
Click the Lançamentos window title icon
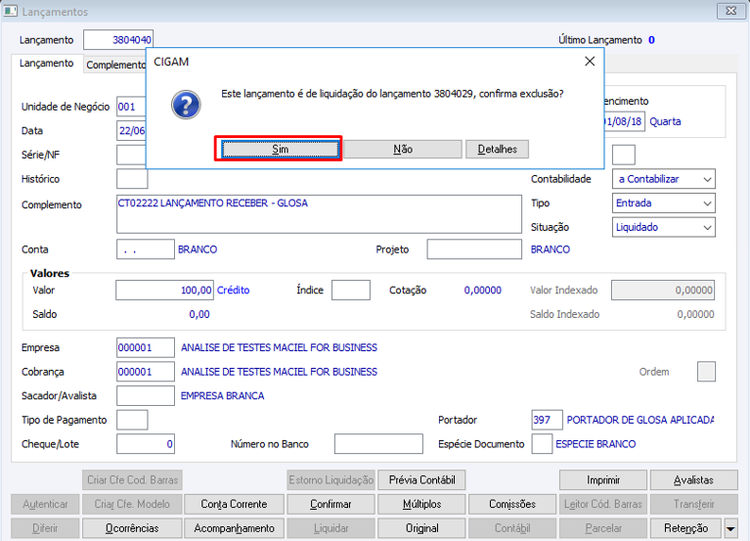[x=10, y=11]
